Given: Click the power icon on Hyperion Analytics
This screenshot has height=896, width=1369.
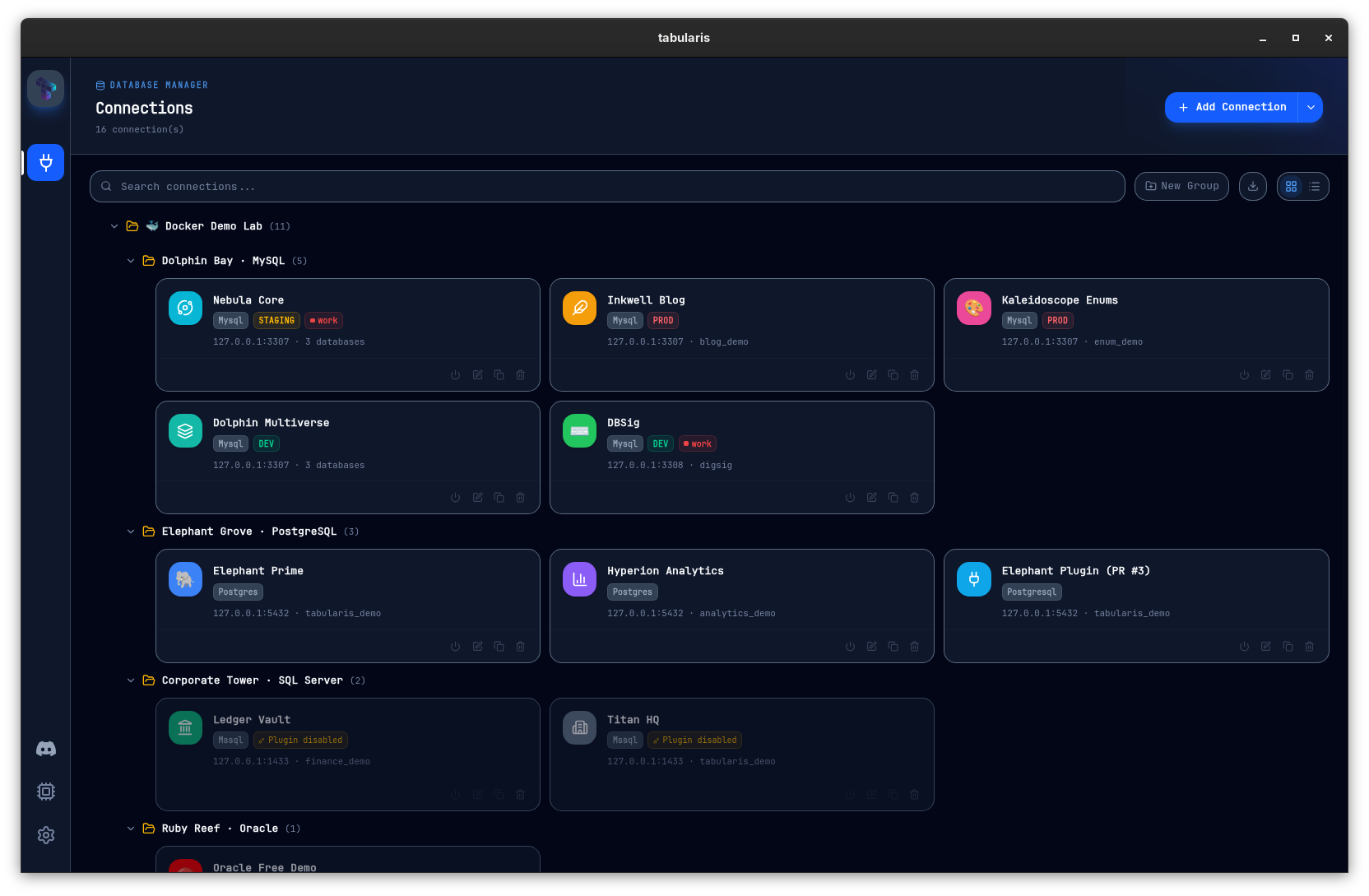Looking at the screenshot, I should point(850,647).
